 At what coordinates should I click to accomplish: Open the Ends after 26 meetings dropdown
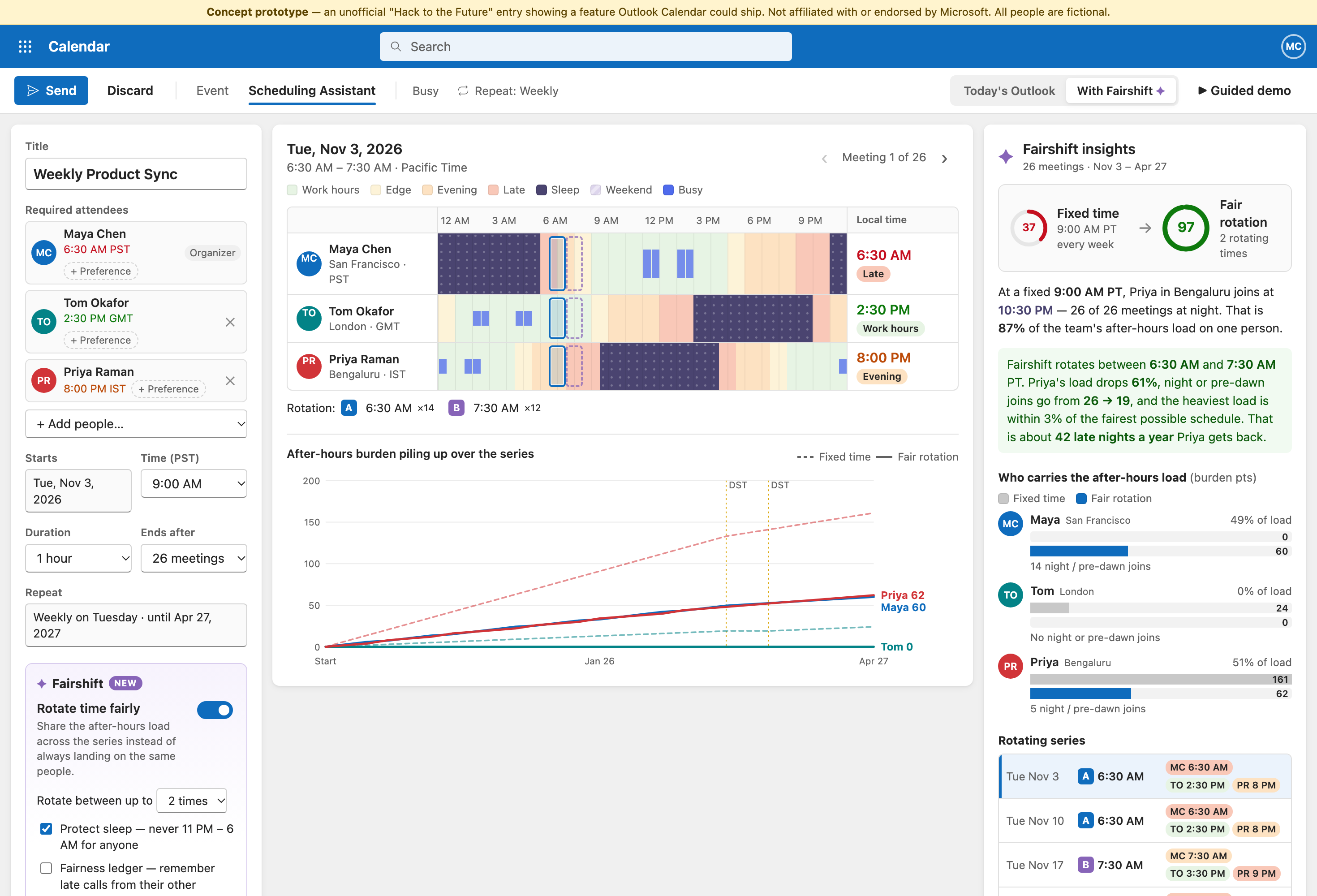coord(194,558)
